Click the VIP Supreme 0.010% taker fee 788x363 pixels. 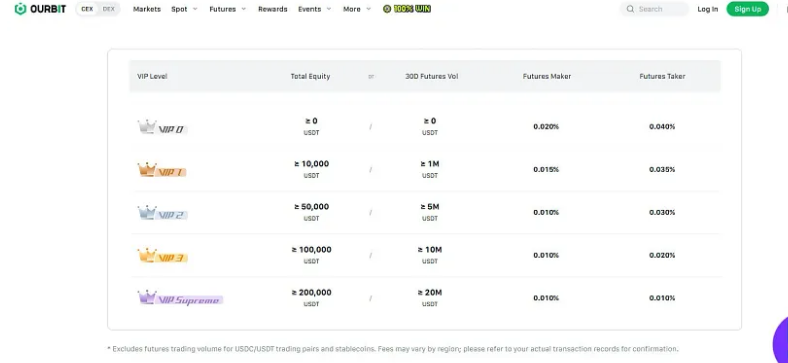point(662,298)
